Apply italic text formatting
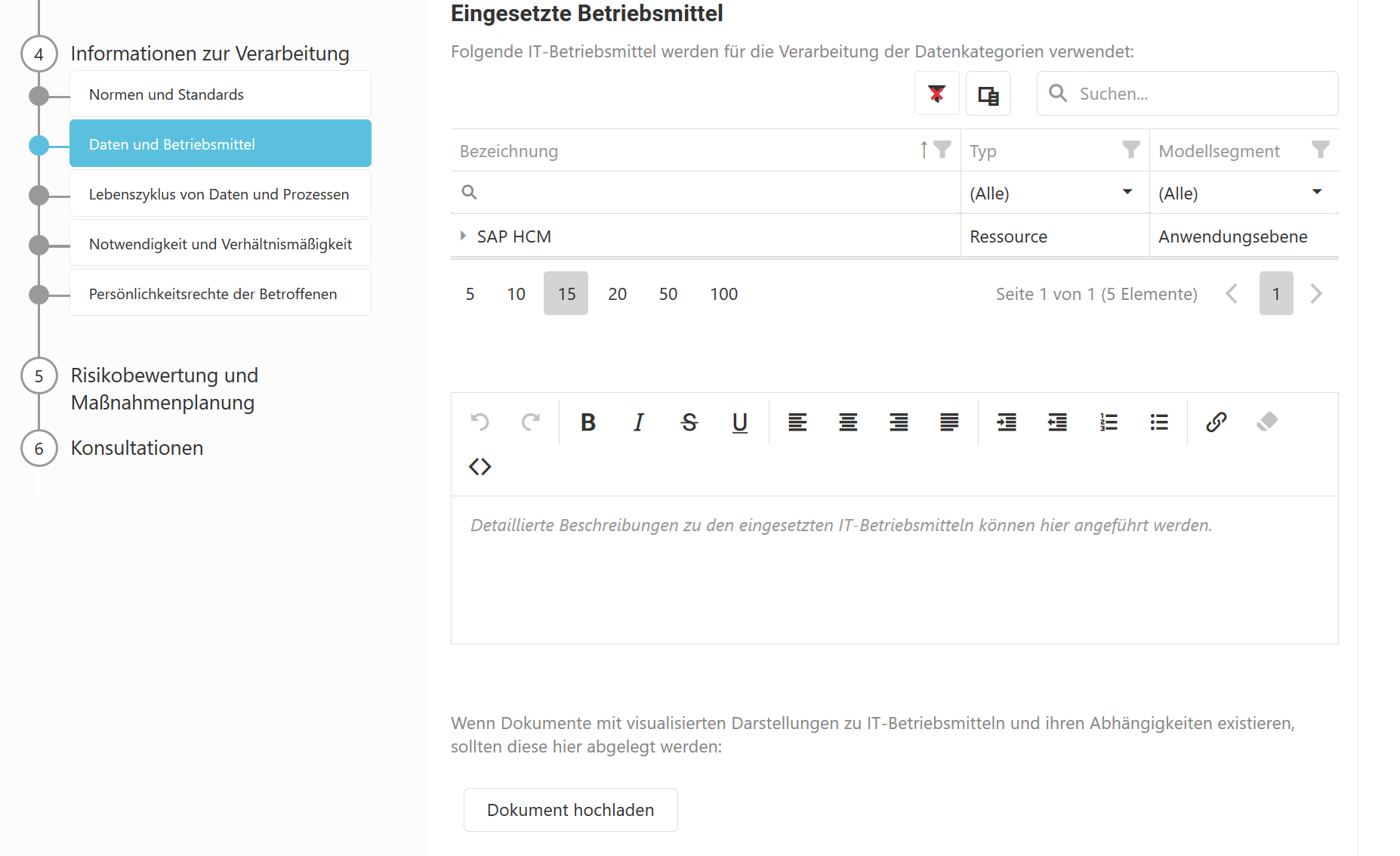Viewport: 1400px width, 856px height. point(639,422)
